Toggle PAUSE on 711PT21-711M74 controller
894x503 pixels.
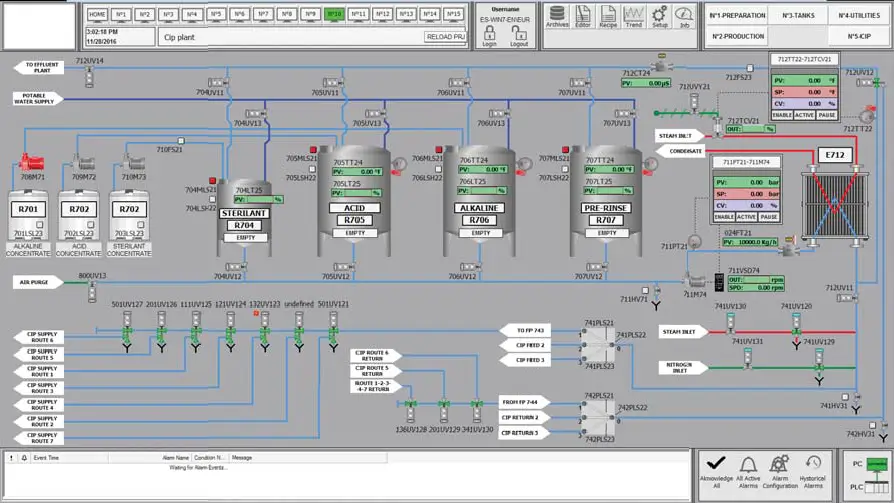point(769,217)
